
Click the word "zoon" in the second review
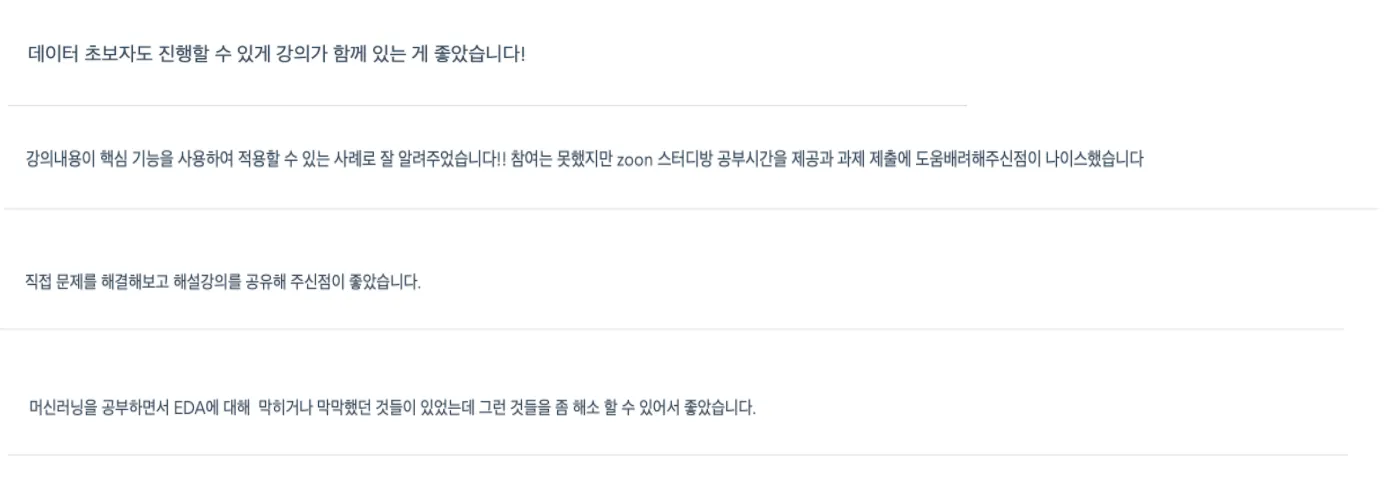coord(635,161)
